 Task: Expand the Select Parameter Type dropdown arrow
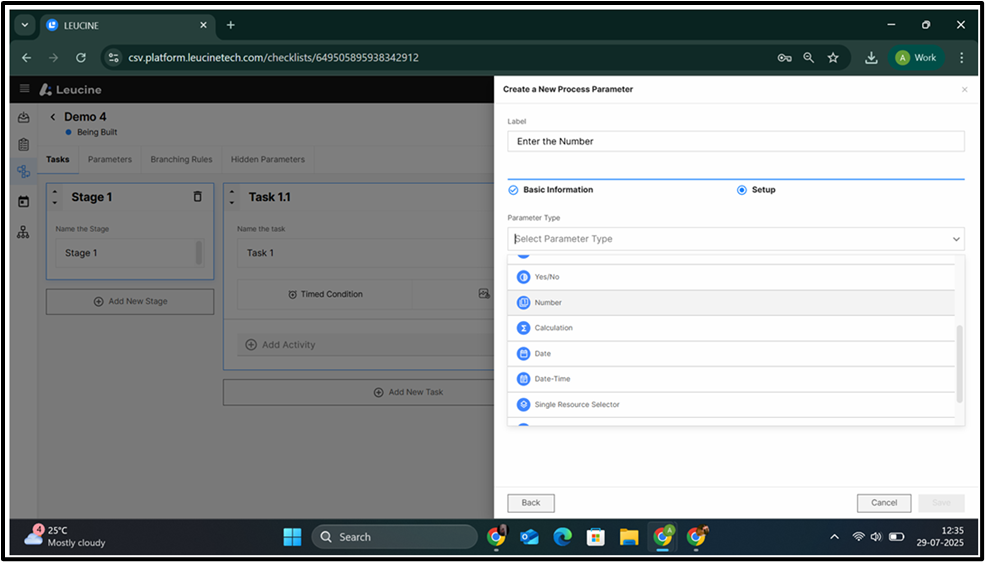pyautogui.click(x=956, y=239)
